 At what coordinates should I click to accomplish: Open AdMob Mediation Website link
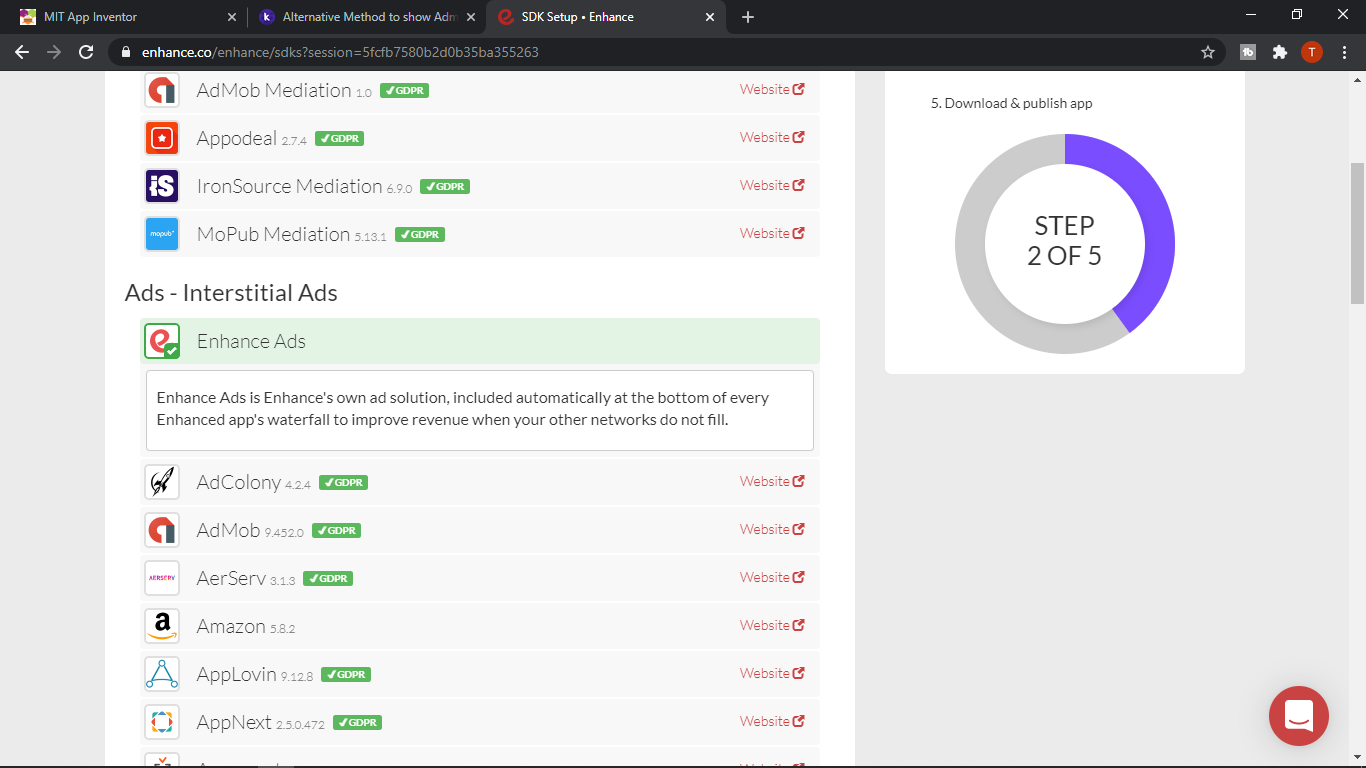772,89
